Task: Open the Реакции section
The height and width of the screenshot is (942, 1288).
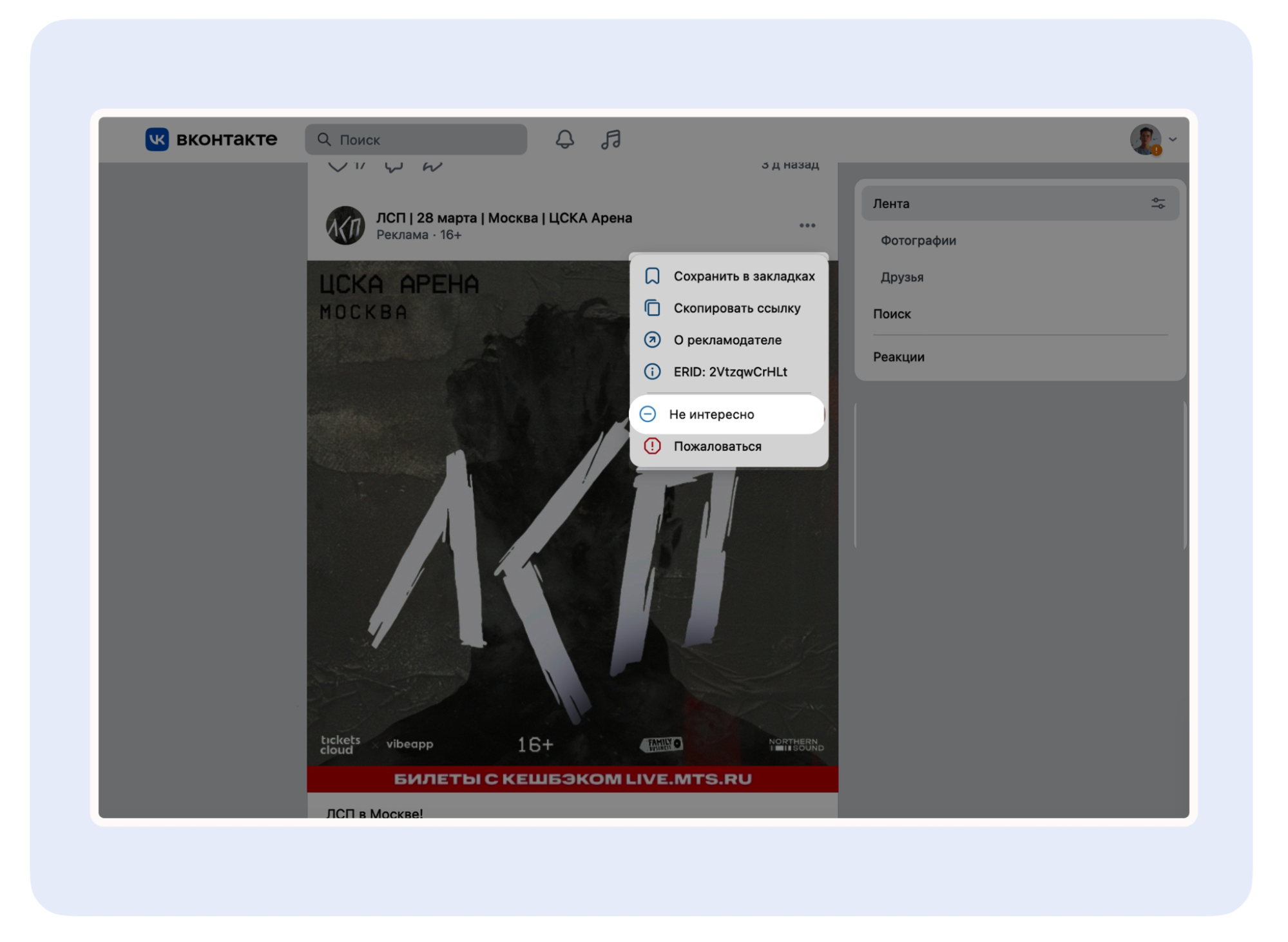Action: click(x=898, y=357)
